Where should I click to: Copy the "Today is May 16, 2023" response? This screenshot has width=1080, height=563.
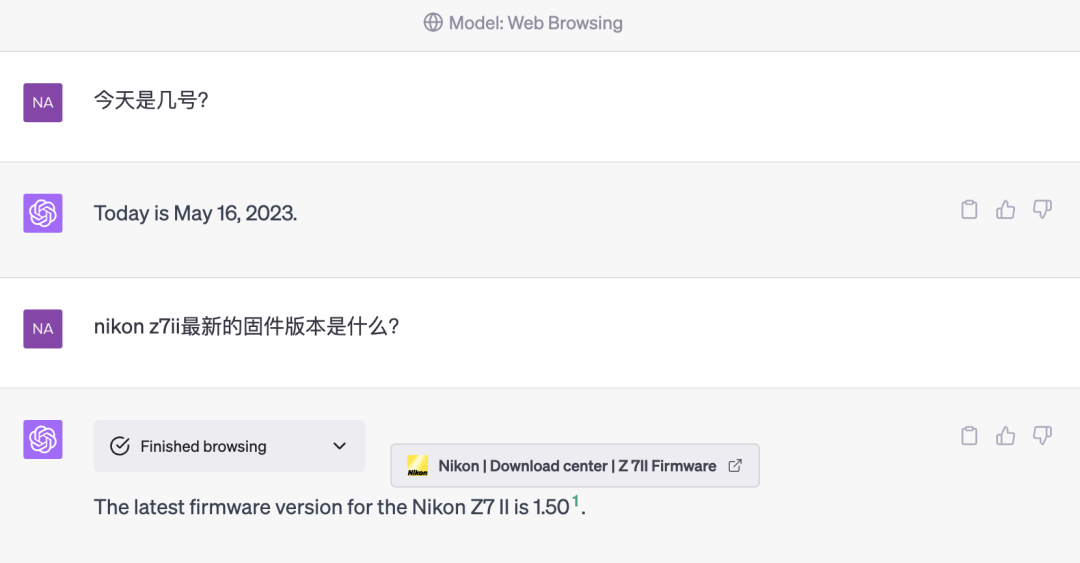coord(969,210)
